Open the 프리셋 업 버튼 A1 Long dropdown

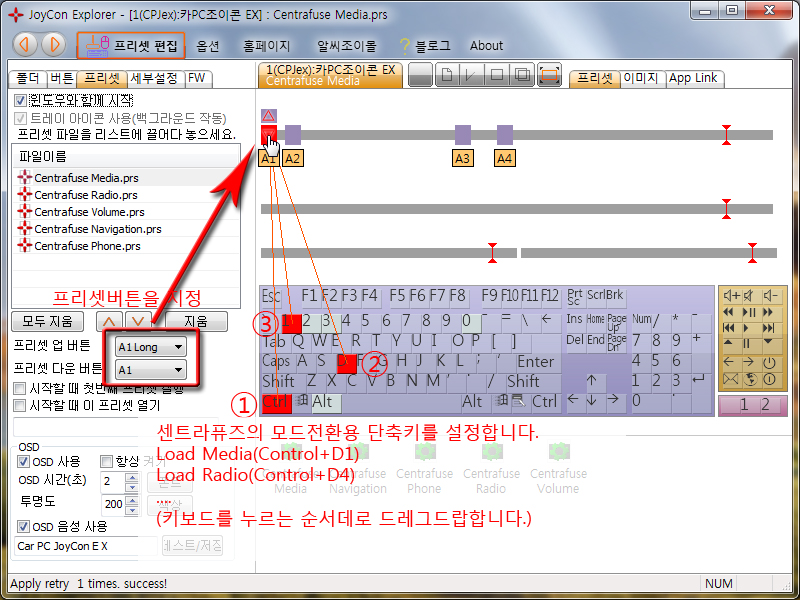[x=150, y=347]
